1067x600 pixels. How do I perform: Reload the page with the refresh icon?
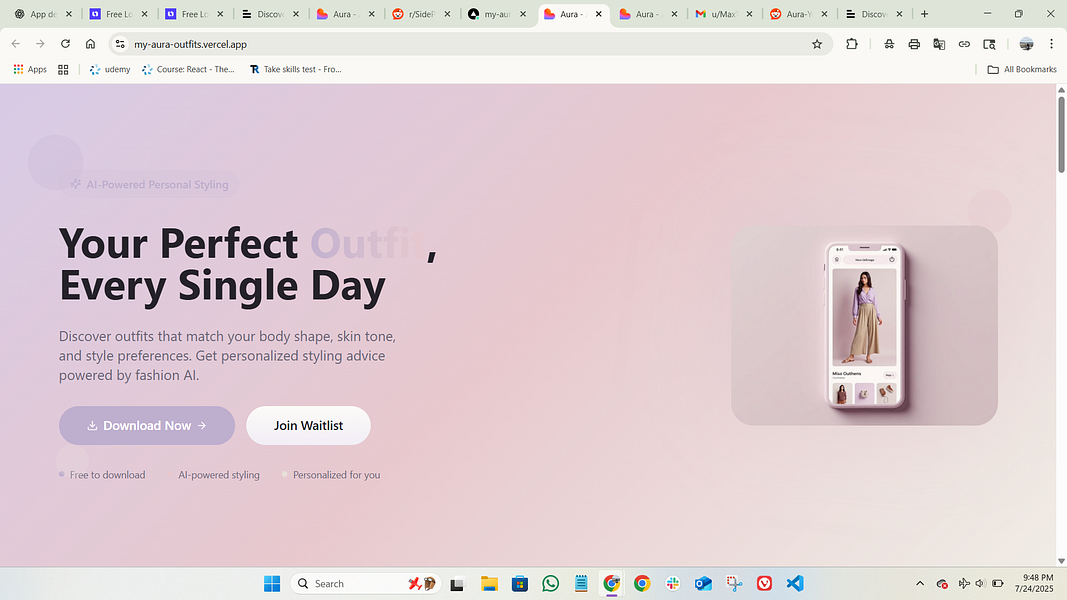[x=65, y=44]
